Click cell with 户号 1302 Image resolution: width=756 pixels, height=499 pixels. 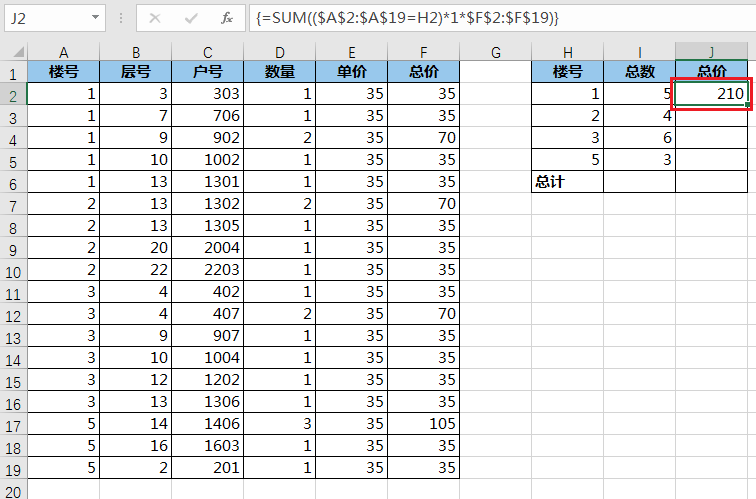[x=207, y=204]
